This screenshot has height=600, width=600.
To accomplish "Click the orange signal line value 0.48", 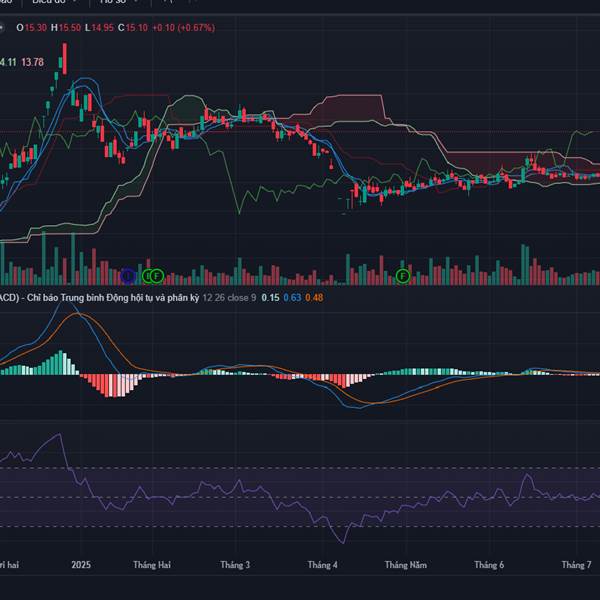I will point(314,298).
